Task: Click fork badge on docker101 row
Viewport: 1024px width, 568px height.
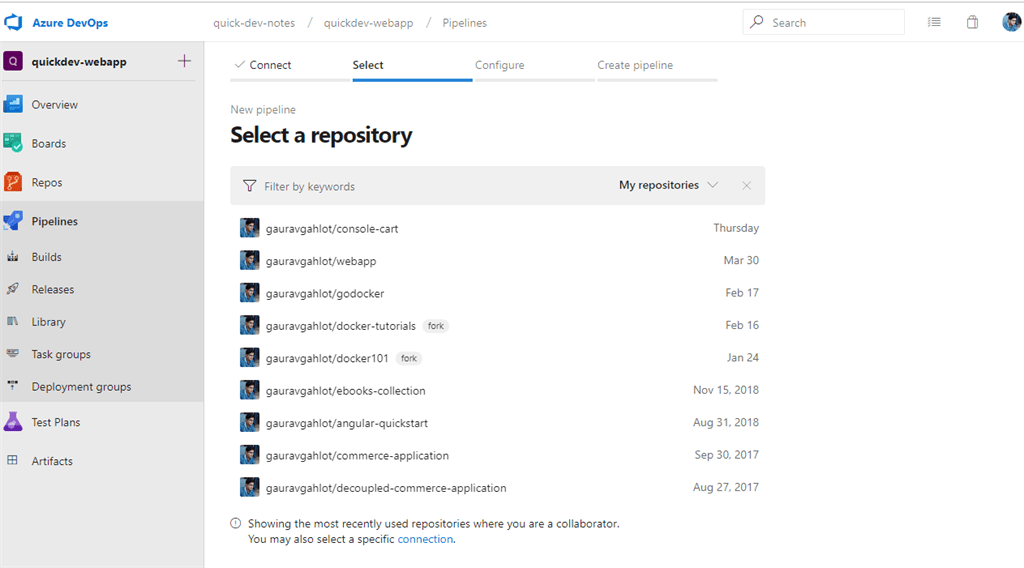Action: pos(409,358)
